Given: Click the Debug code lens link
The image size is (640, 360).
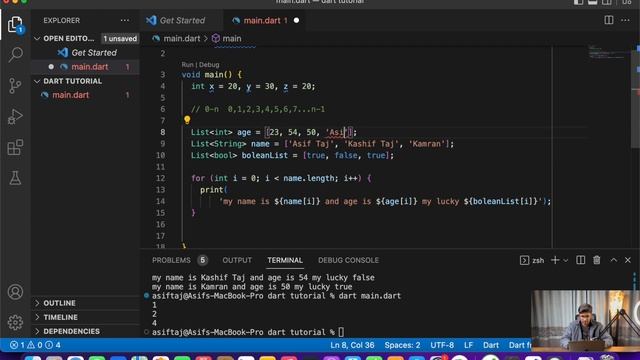Looking at the screenshot, I should [209, 64].
